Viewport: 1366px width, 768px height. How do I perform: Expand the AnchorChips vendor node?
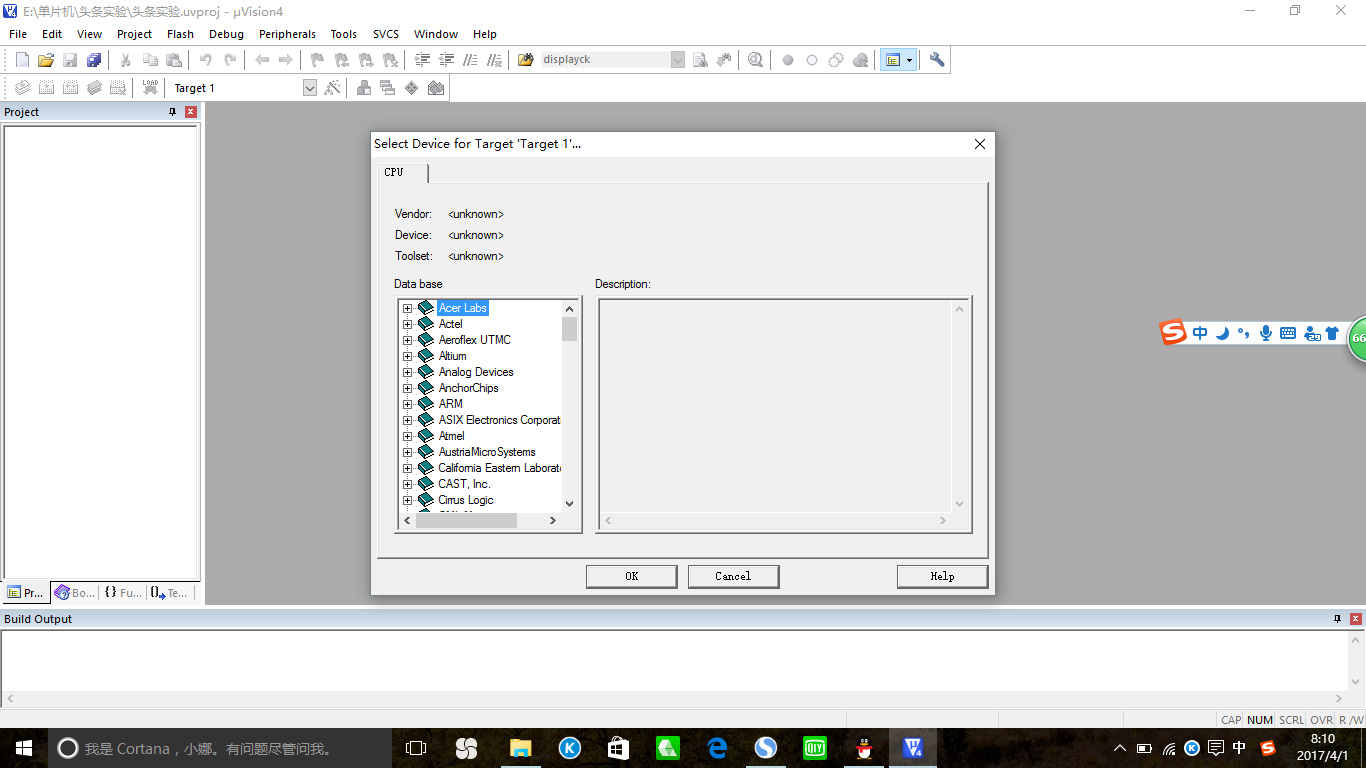click(x=408, y=388)
